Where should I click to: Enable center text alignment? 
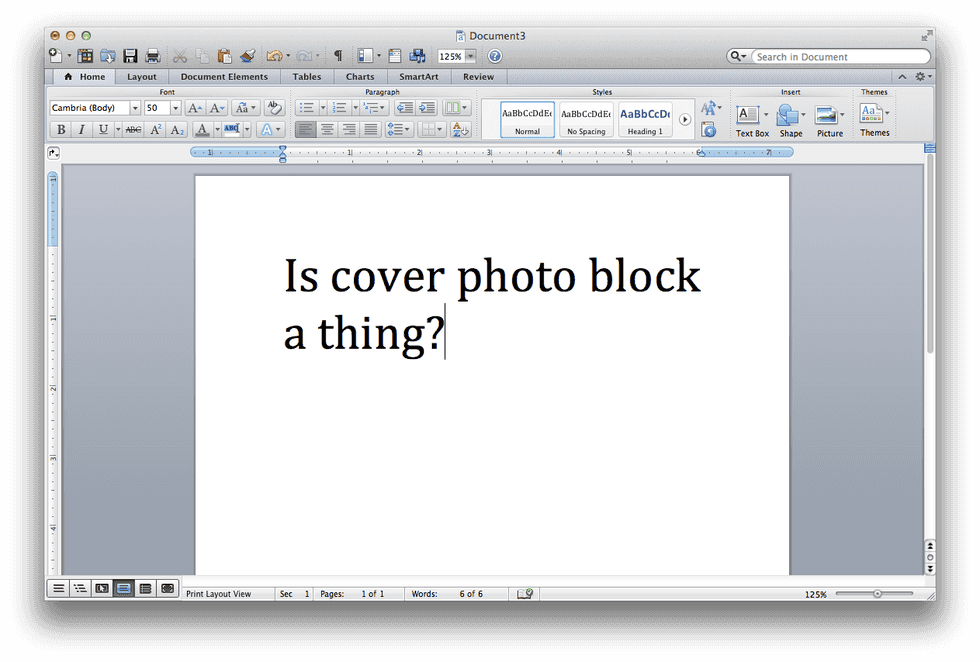327,130
